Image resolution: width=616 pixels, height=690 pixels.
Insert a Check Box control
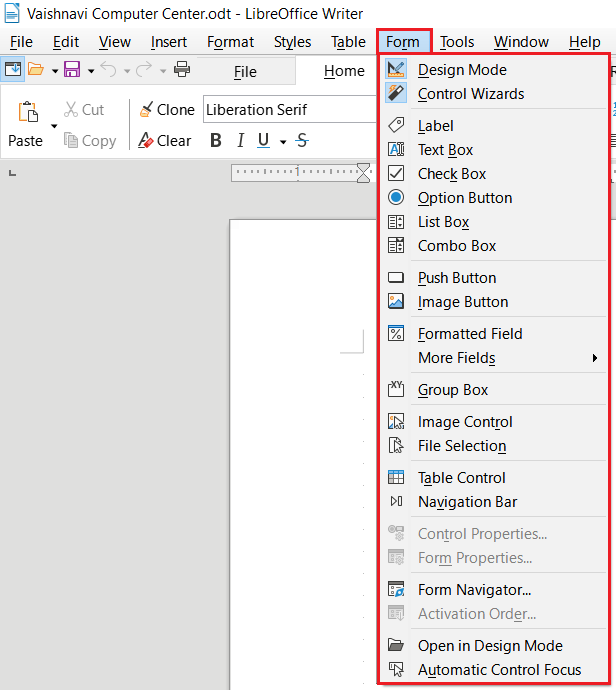[x=493, y=174]
